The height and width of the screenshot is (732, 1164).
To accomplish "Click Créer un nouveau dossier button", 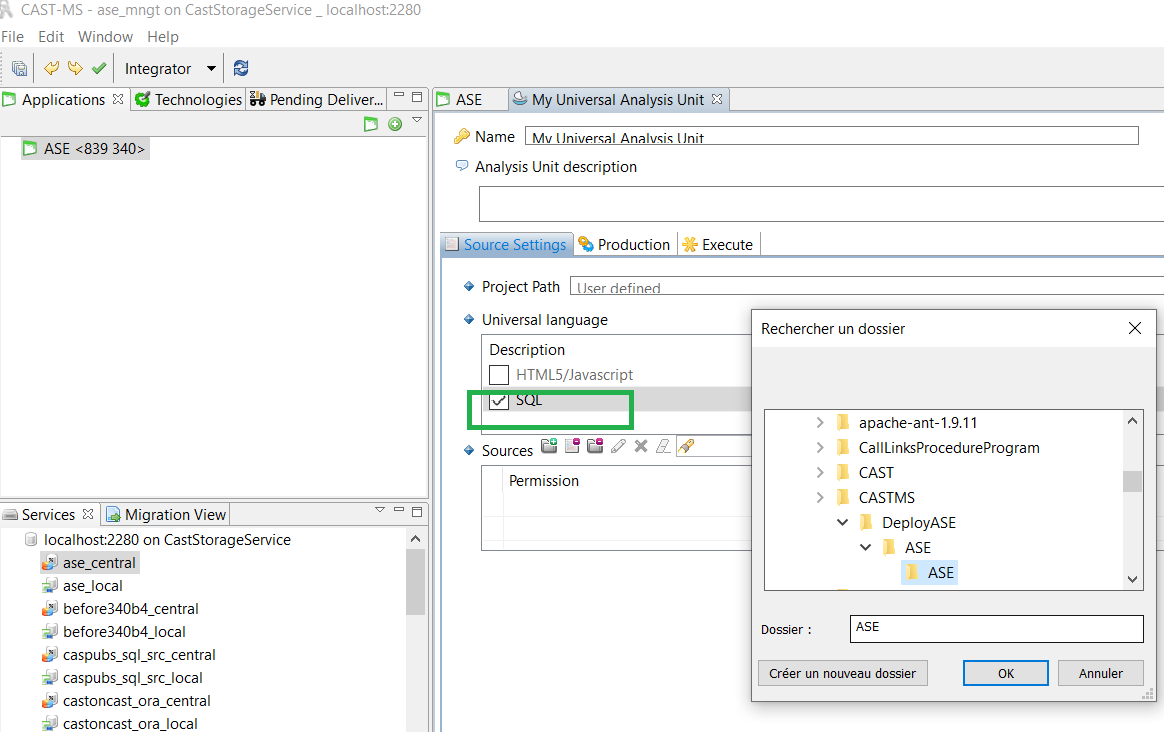I will pos(842,673).
